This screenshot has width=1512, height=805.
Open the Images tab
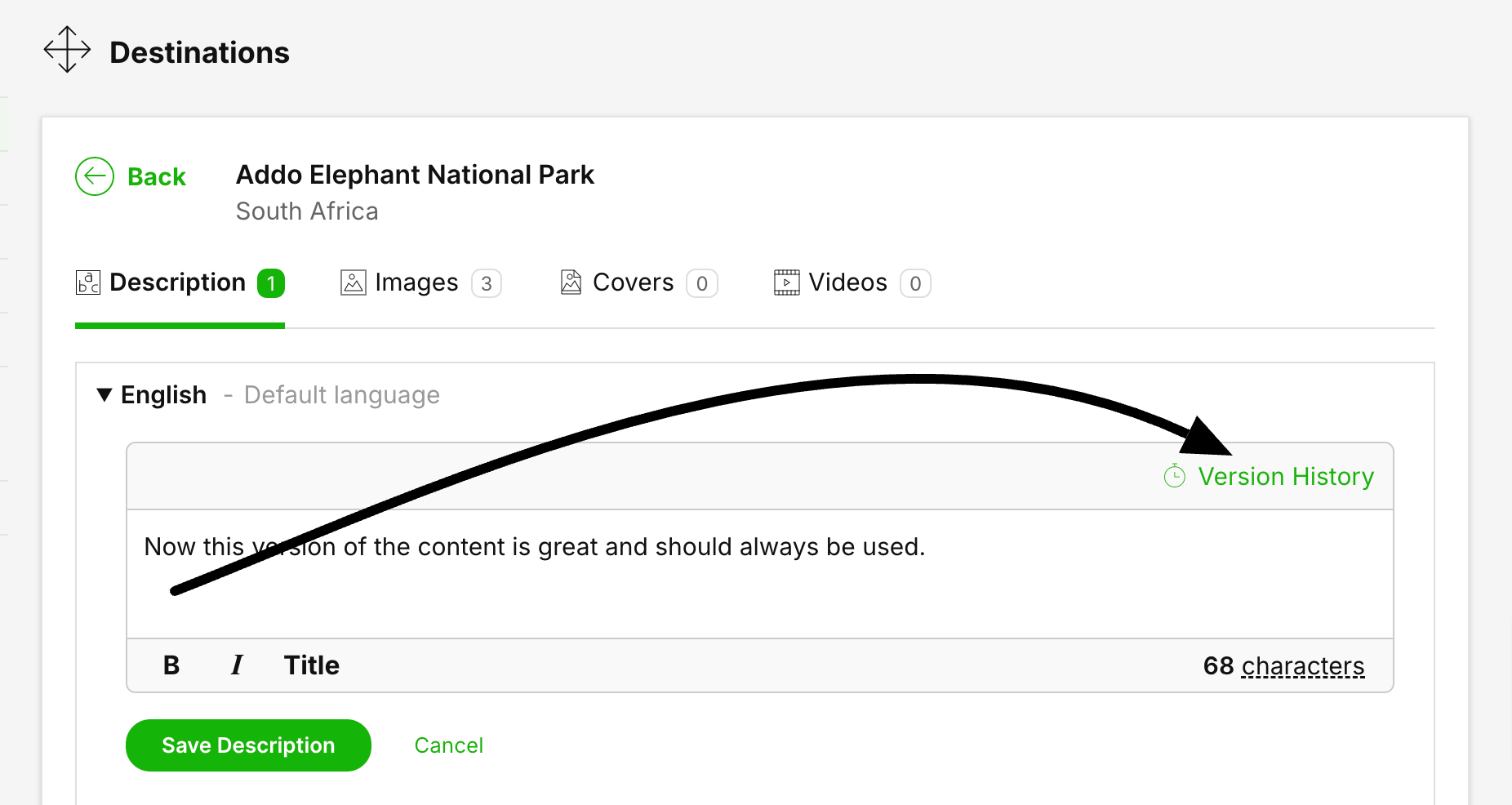coord(420,282)
